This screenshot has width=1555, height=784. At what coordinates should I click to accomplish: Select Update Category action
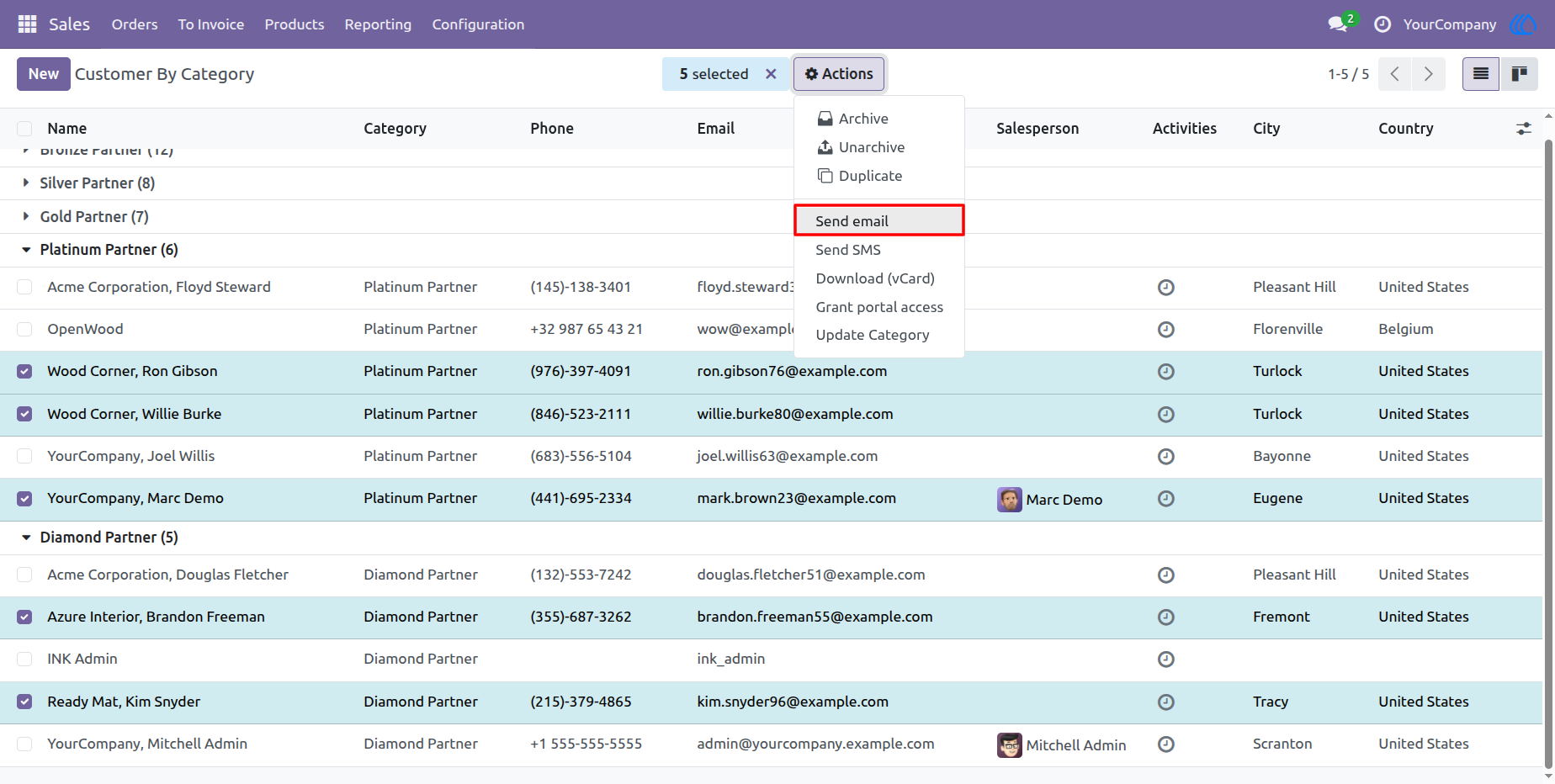879,335
